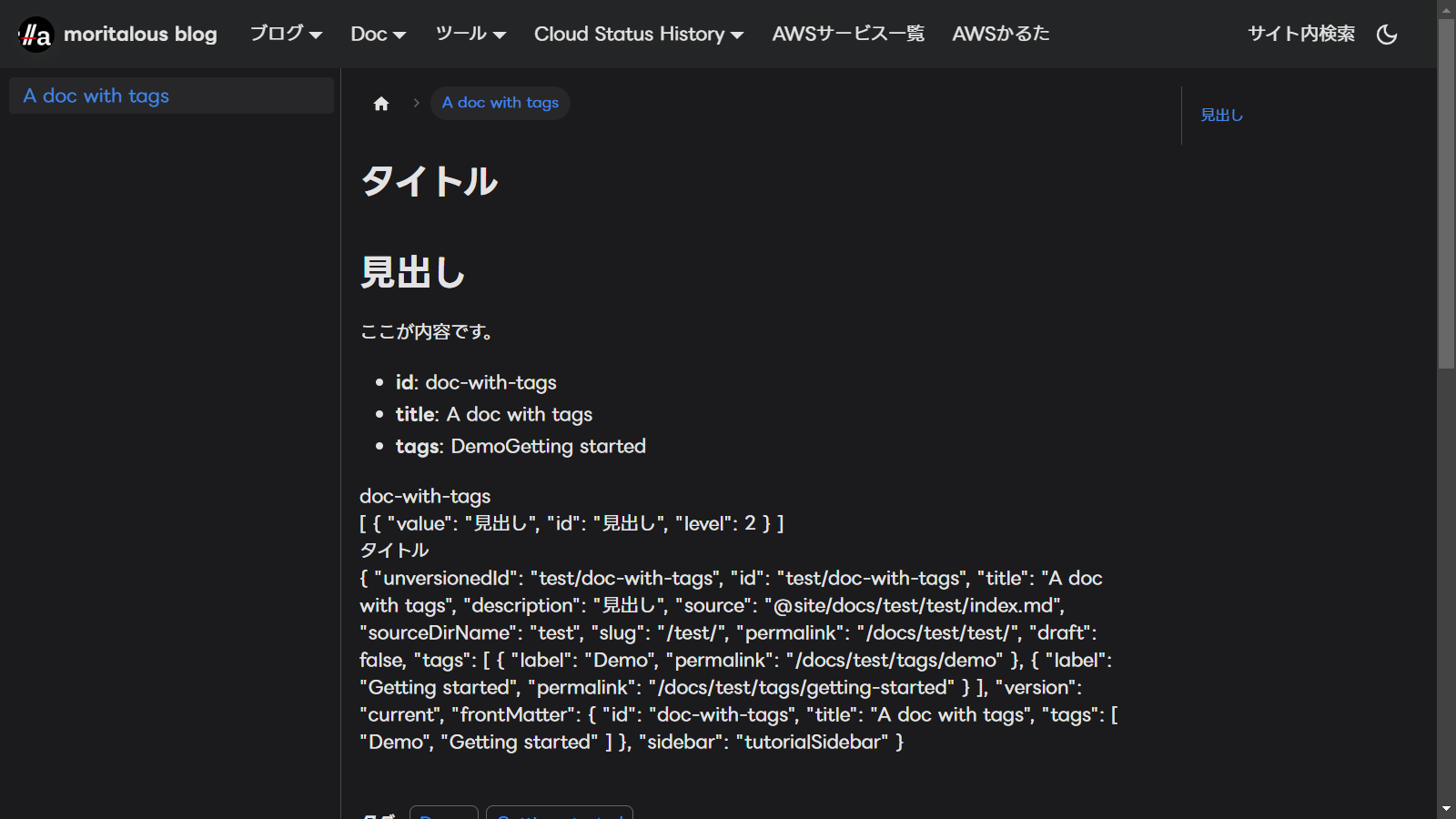Viewport: 1456px width, 819px height.
Task: Click the breadcrumb home icon
Action: click(x=381, y=104)
